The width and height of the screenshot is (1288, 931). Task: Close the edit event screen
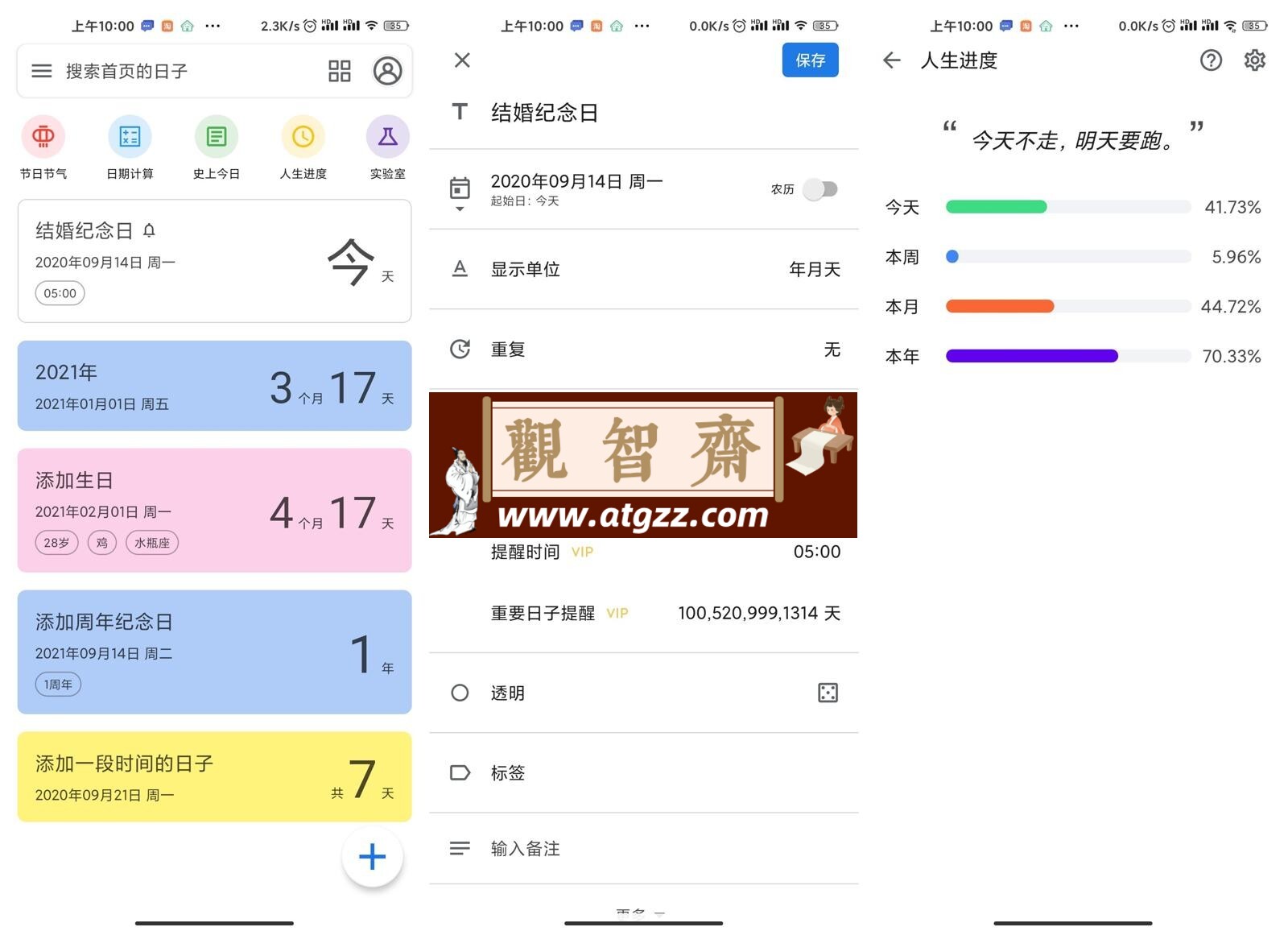click(x=462, y=60)
